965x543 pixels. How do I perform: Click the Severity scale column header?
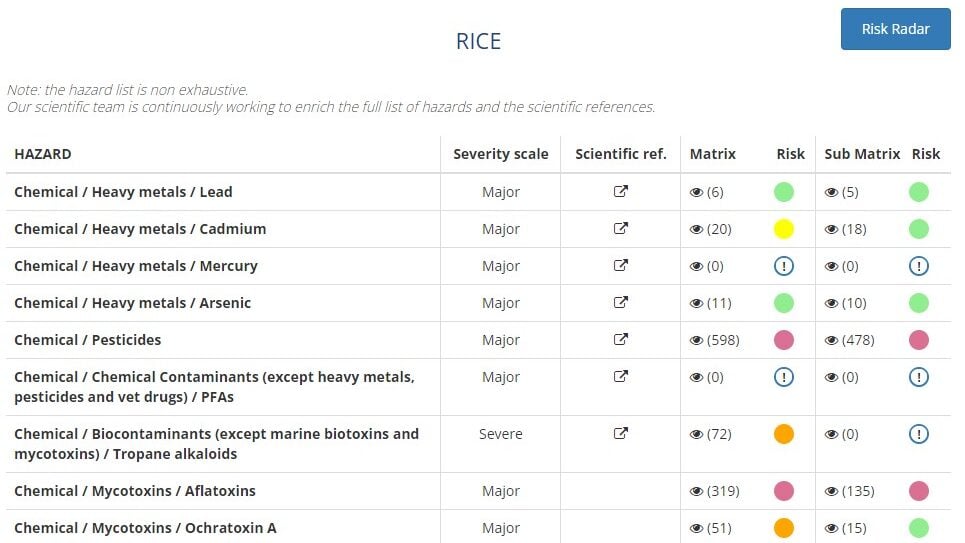tap(500, 154)
